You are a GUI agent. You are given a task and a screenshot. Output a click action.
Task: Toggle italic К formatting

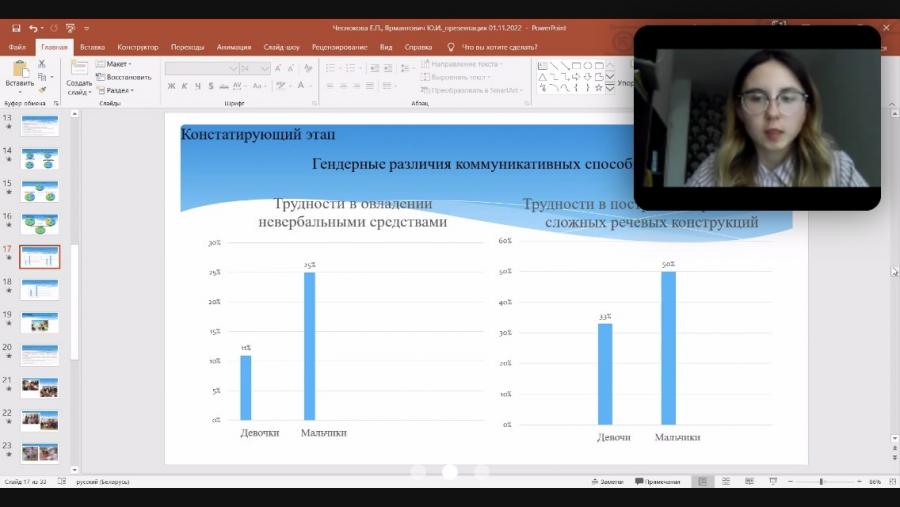click(184, 86)
